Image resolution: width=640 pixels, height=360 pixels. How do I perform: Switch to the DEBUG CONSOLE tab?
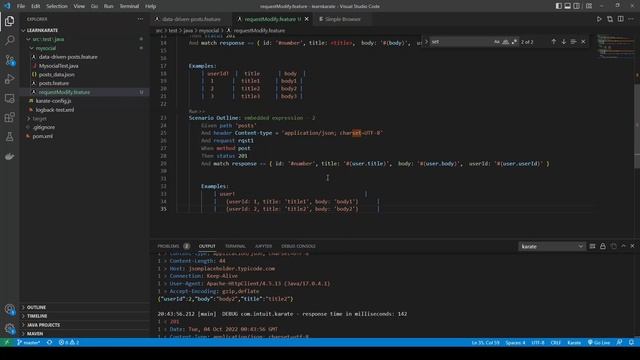[x=298, y=246]
